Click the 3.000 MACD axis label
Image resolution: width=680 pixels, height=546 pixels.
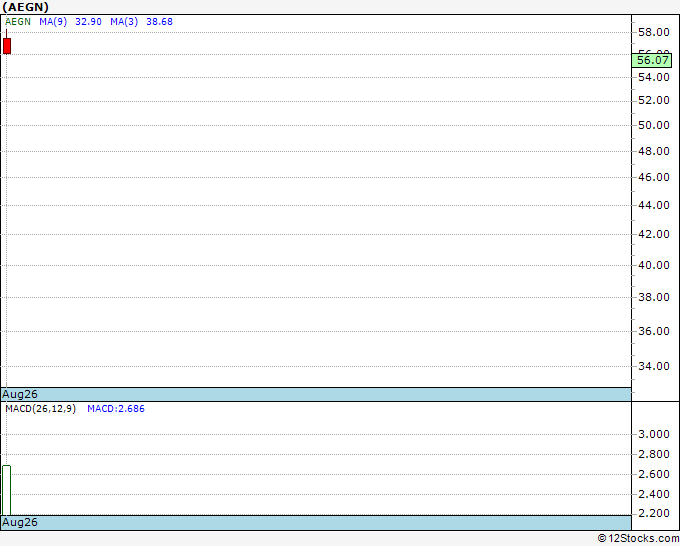654,434
